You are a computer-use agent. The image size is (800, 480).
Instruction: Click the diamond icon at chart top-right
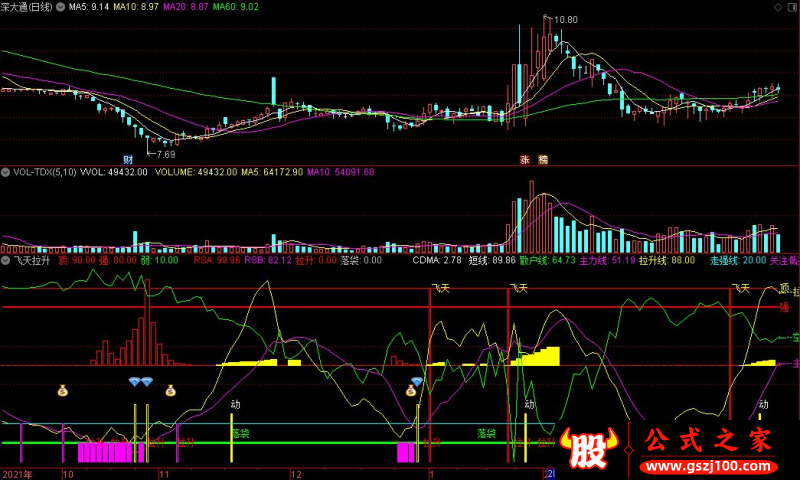click(x=778, y=7)
